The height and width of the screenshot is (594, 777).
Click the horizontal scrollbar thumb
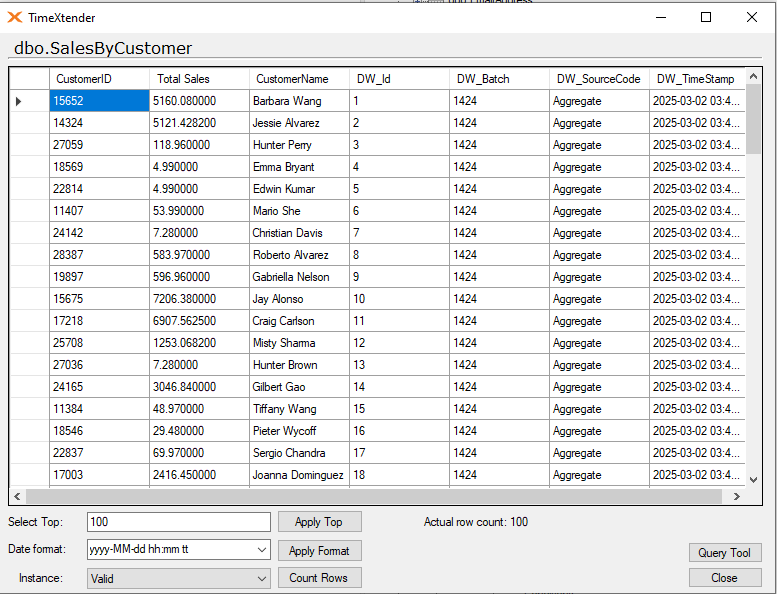[374, 496]
